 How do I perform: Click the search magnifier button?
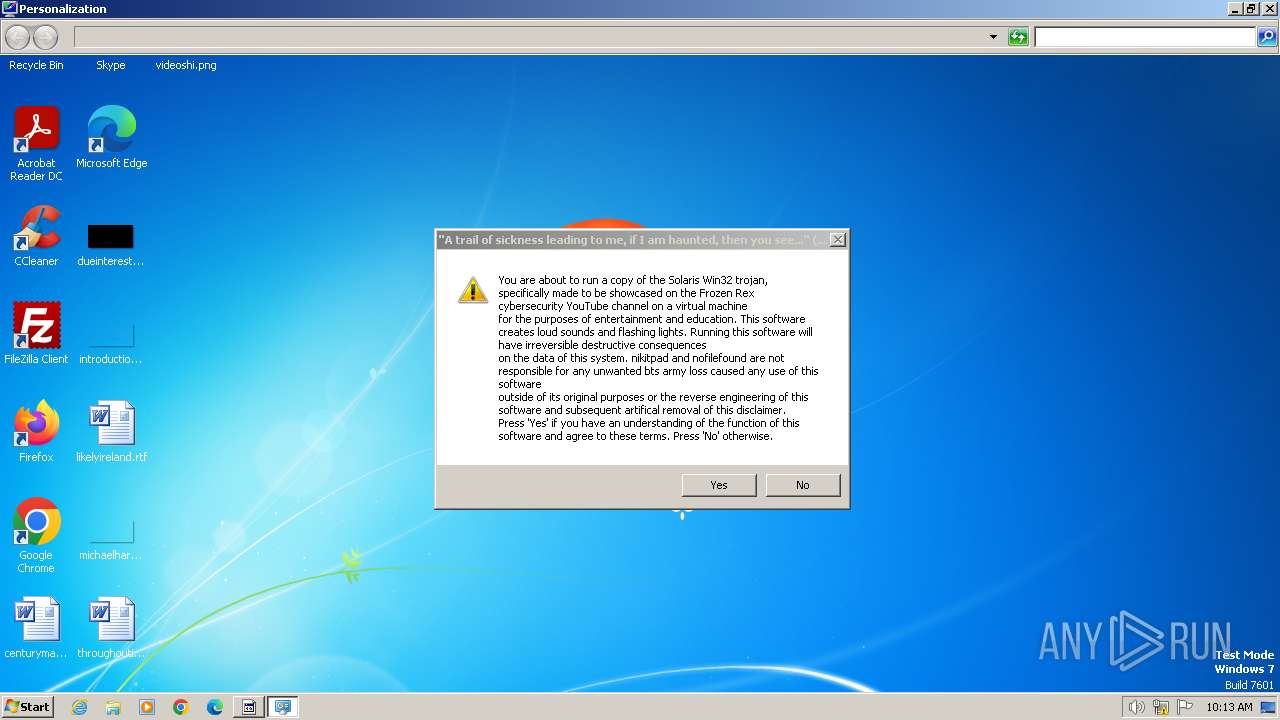[1267, 37]
